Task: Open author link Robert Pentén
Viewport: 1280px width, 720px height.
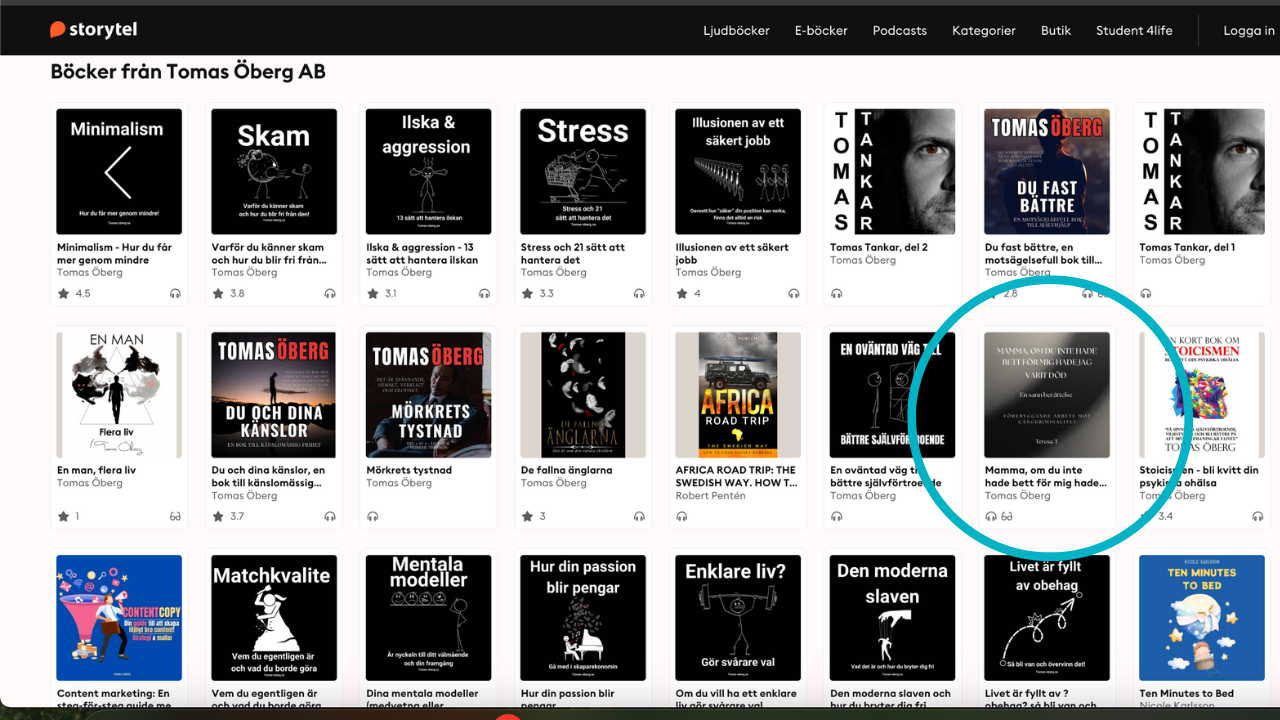Action: 710,496
